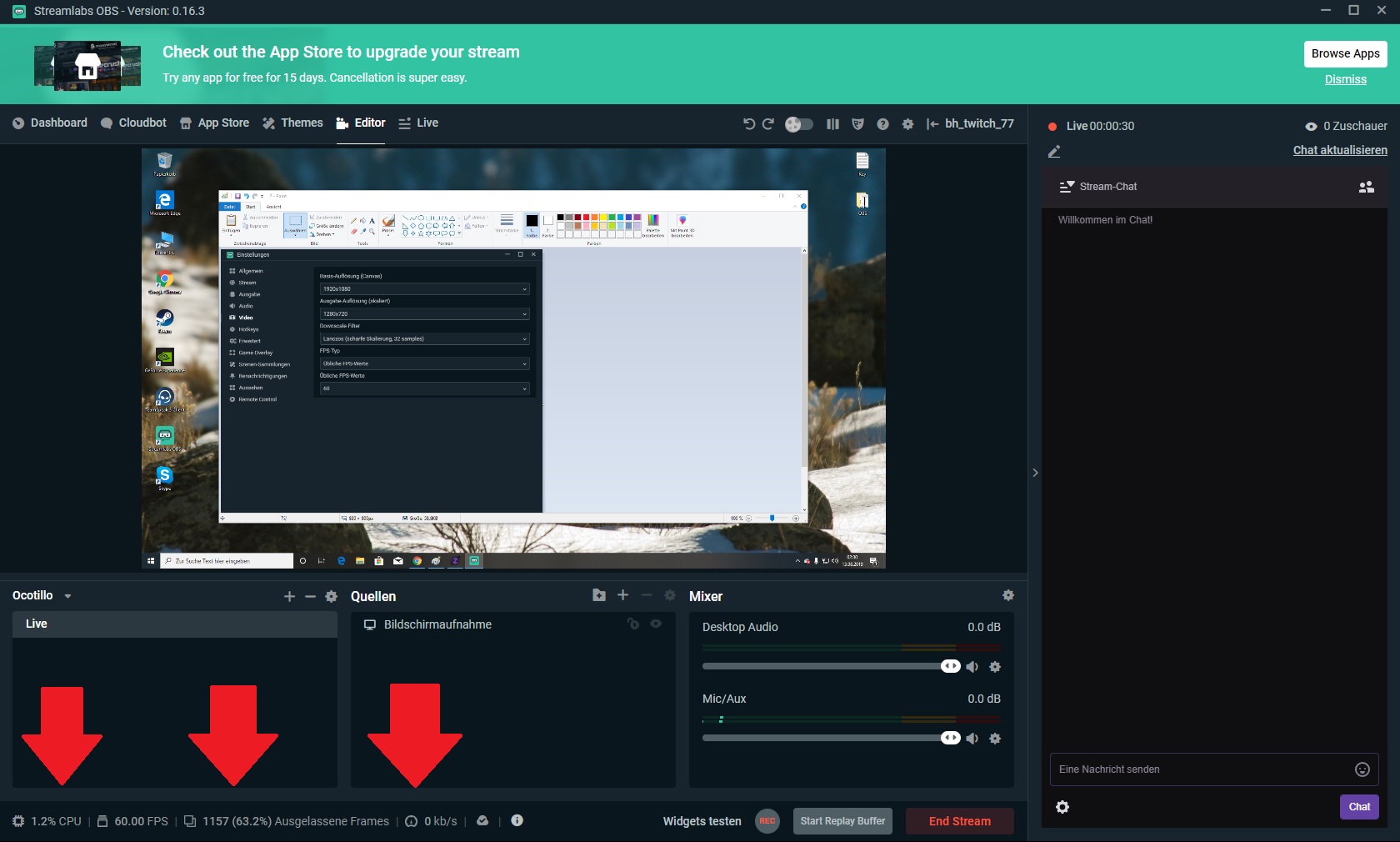
Task: Add a new scene with plus icon
Action: point(289,596)
